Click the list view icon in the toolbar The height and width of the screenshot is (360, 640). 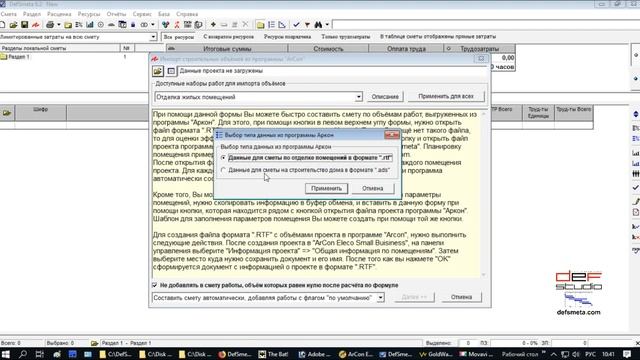[x=271, y=25]
